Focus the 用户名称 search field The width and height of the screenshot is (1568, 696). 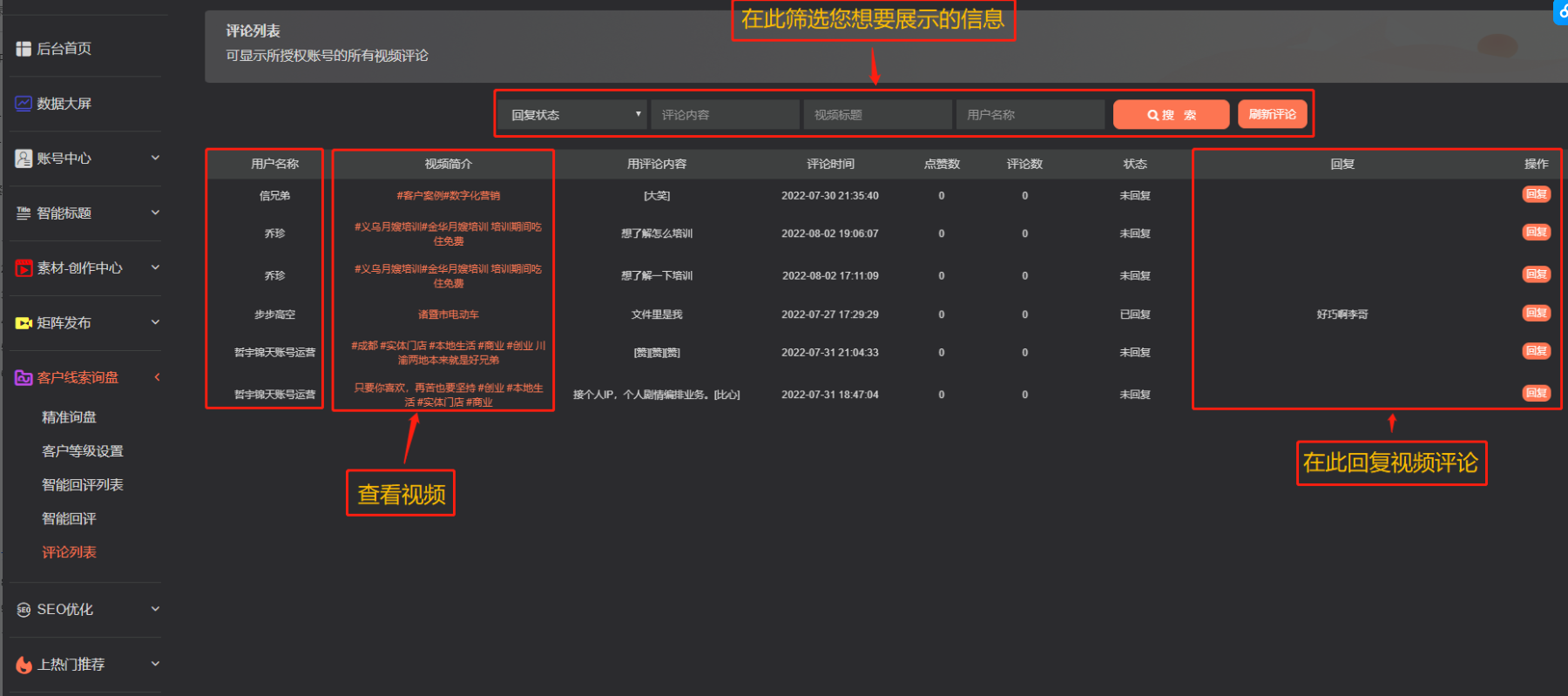click(x=1031, y=115)
